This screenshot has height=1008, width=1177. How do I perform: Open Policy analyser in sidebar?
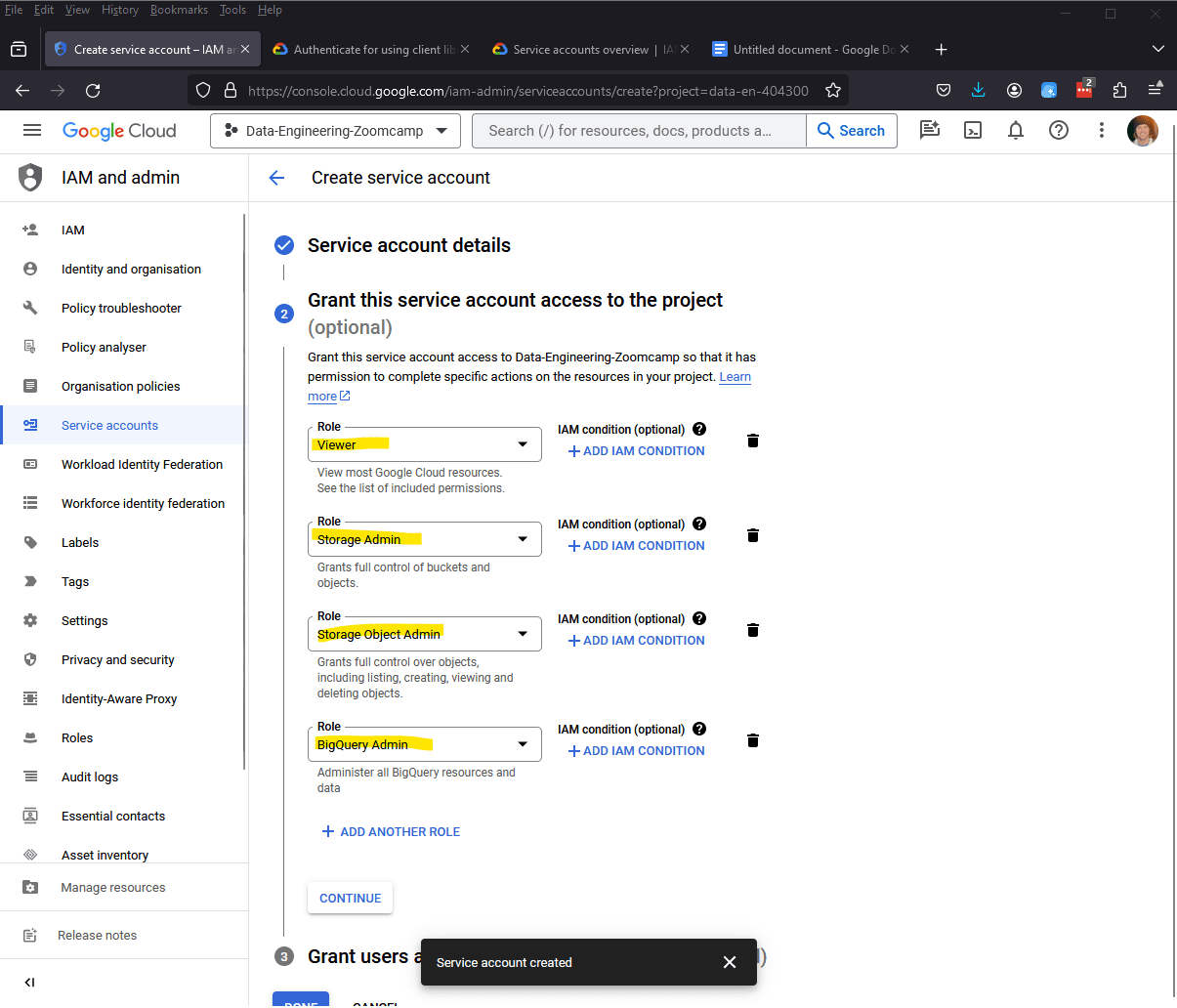pos(123,348)
